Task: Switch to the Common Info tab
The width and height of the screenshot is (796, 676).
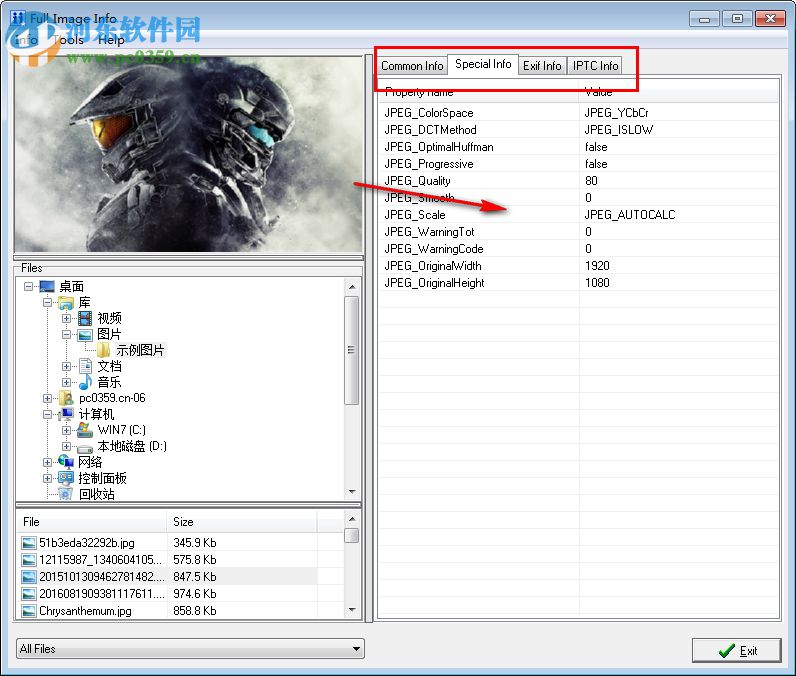Action: (412, 66)
